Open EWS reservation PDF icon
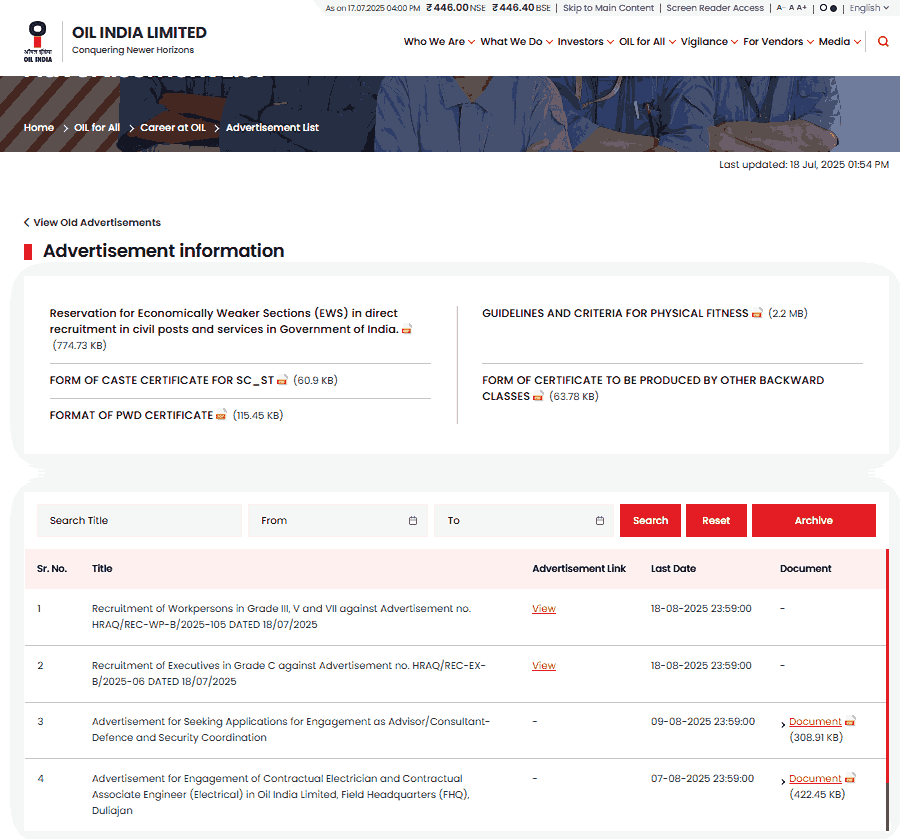 click(407, 329)
